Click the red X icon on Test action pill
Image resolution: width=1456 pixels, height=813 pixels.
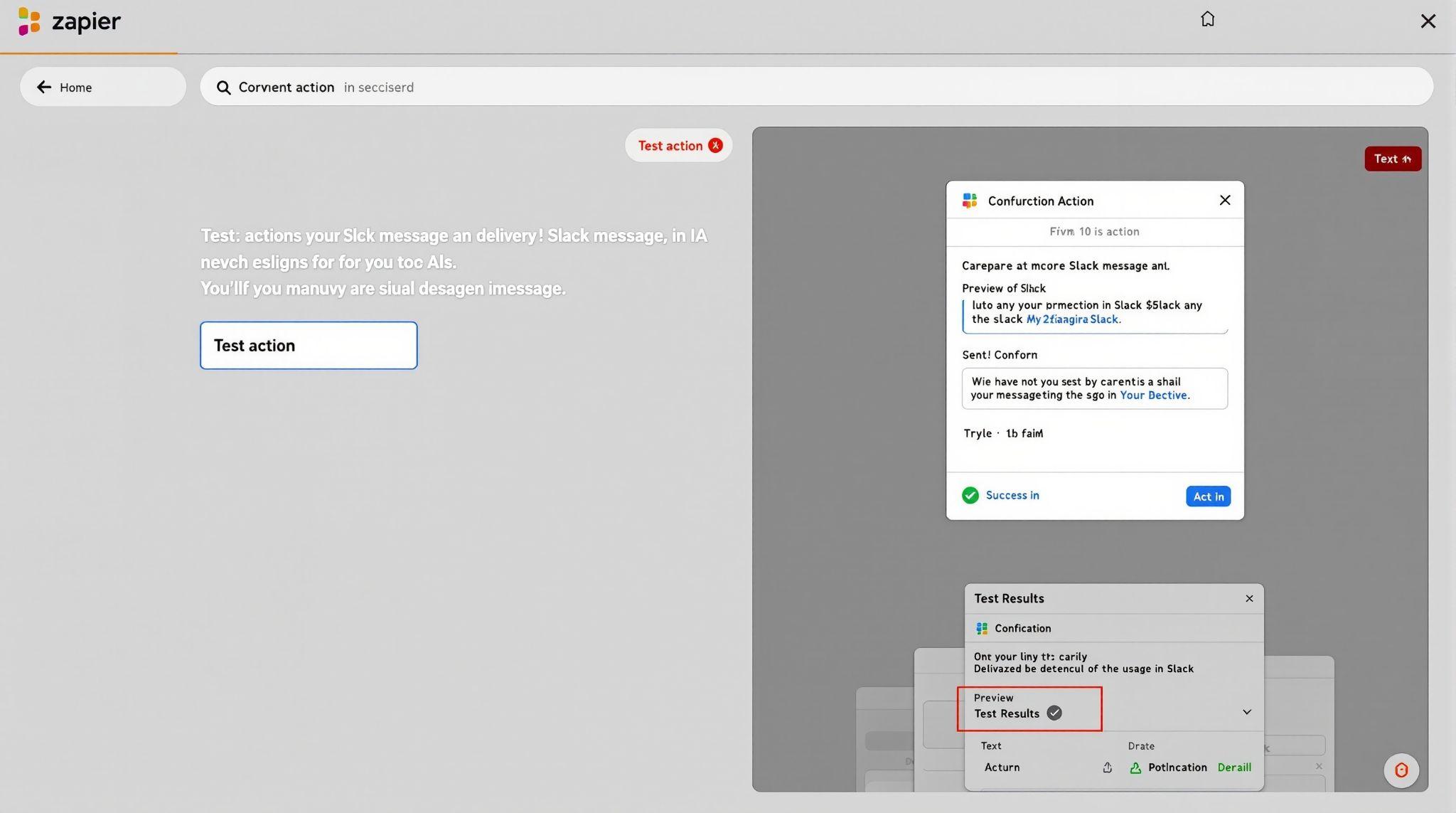tap(715, 145)
